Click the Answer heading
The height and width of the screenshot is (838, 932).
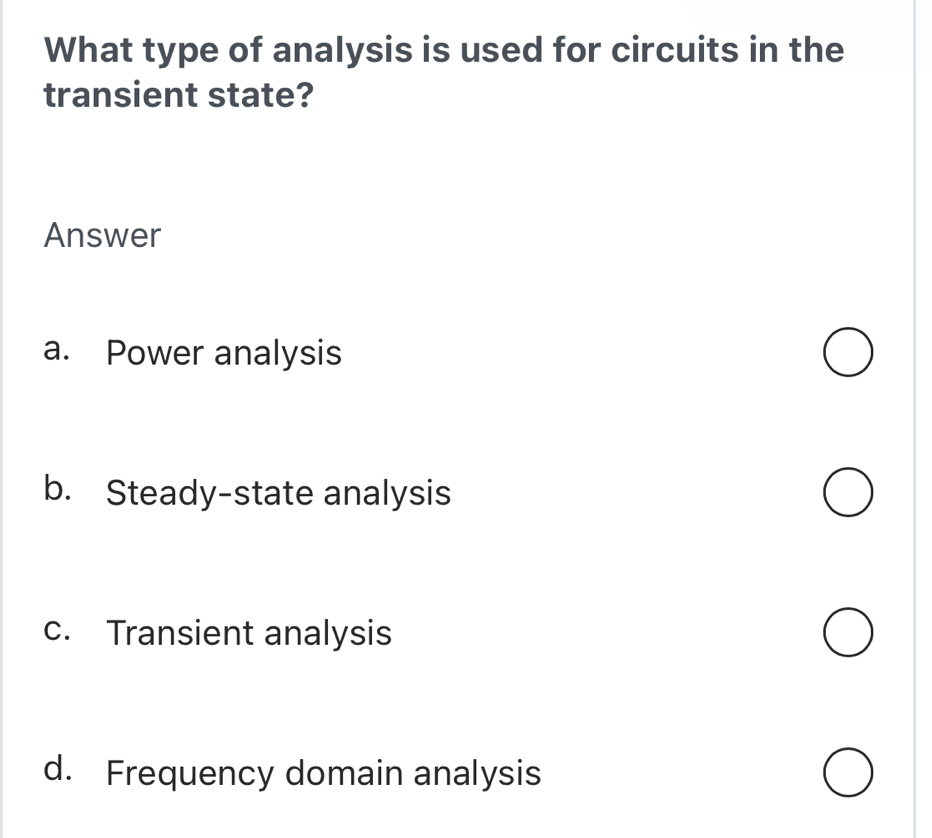(102, 236)
